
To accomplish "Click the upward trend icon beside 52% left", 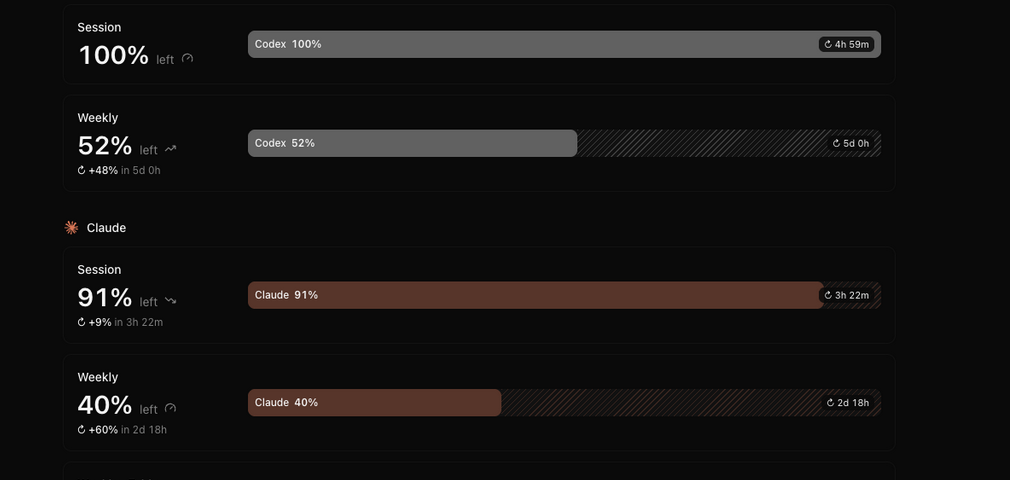I will click(x=171, y=149).
